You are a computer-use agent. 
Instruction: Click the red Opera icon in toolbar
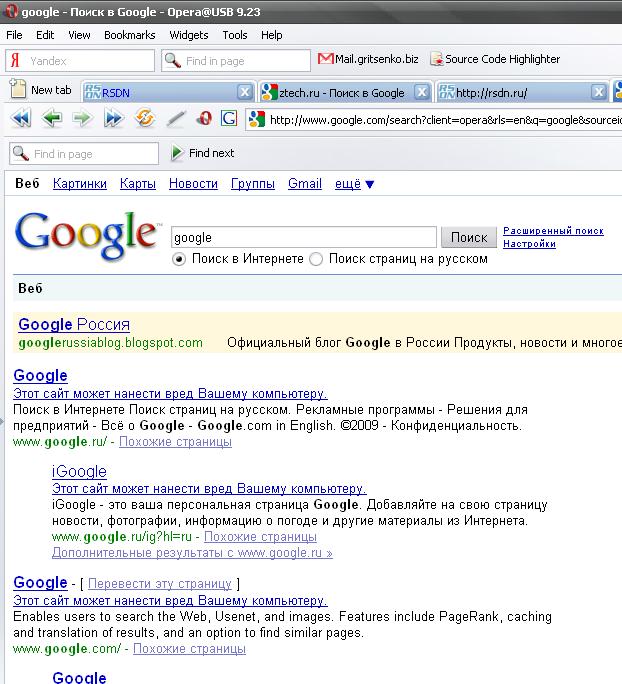(204, 119)
